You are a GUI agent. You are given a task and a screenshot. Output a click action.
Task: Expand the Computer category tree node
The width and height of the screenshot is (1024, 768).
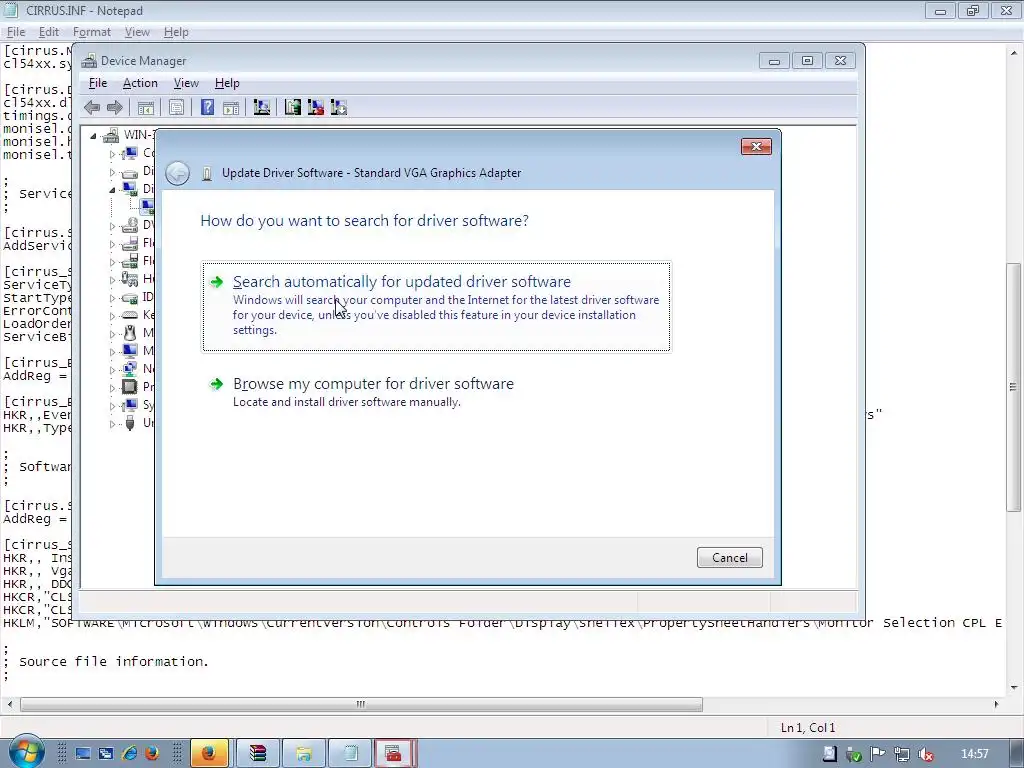point(112,154)
